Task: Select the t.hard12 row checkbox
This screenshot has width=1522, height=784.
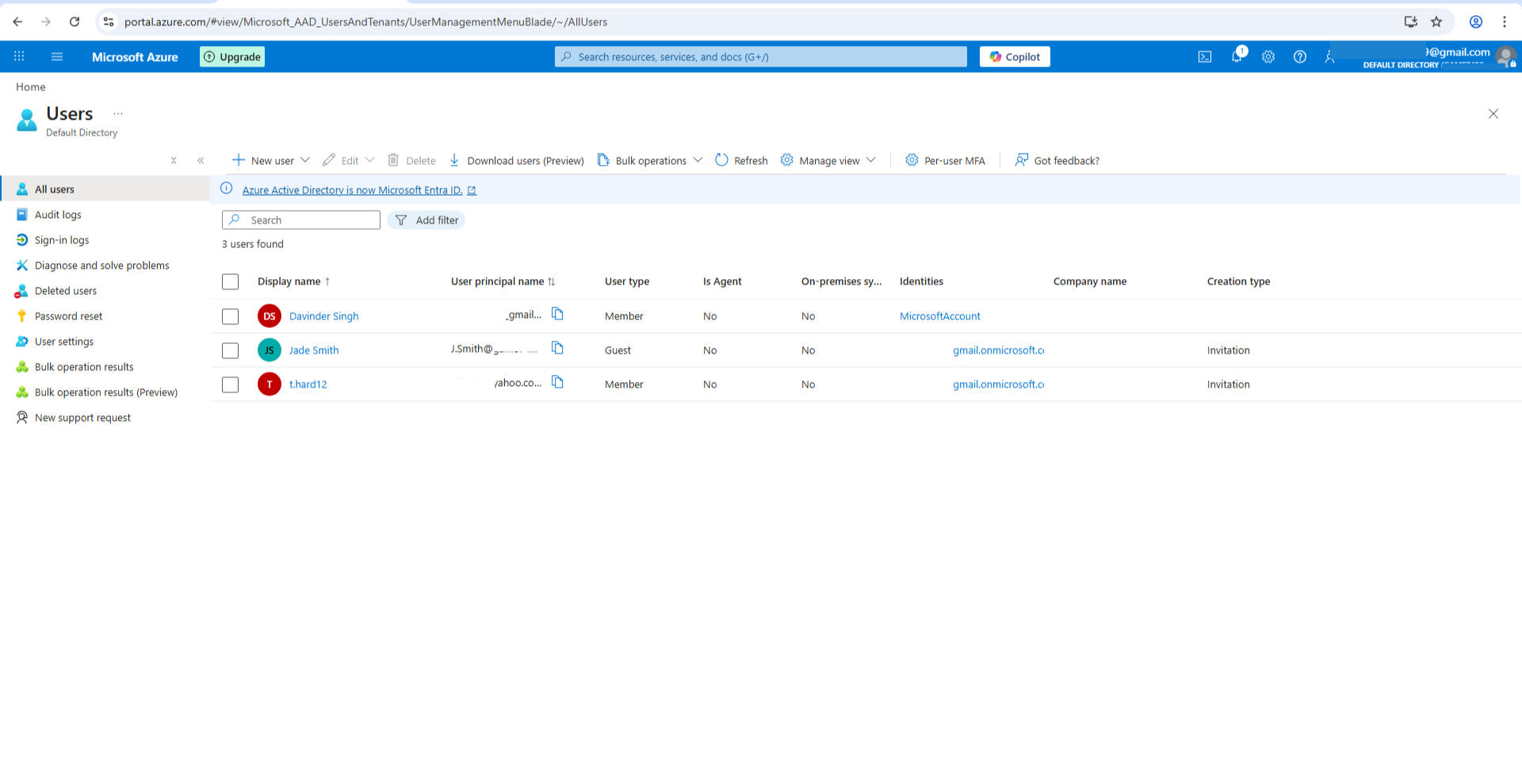Action: click(x=231, y=384)
